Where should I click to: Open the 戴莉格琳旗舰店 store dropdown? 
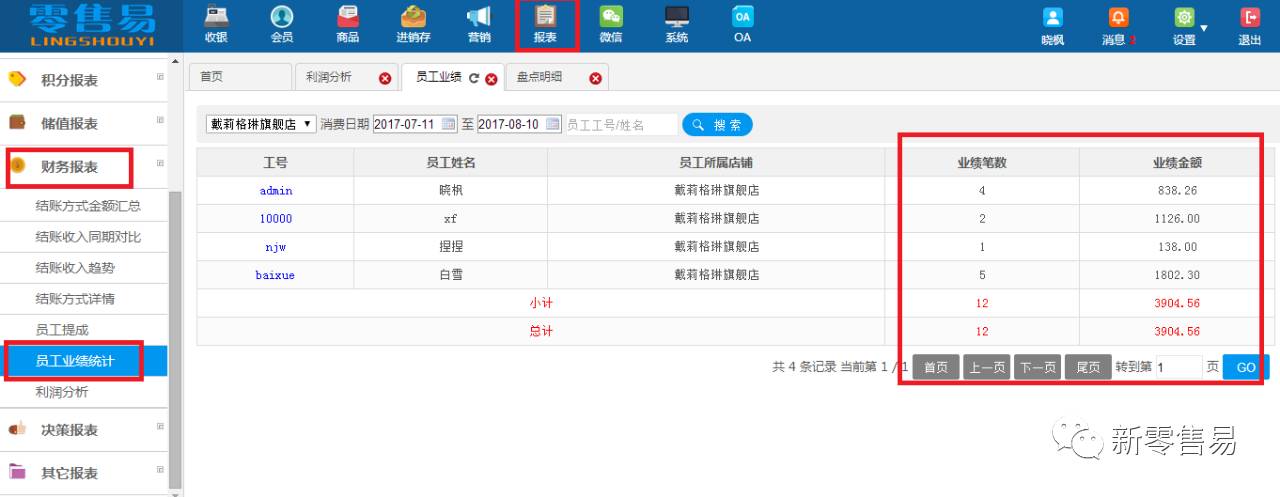[x=261, y=124]
